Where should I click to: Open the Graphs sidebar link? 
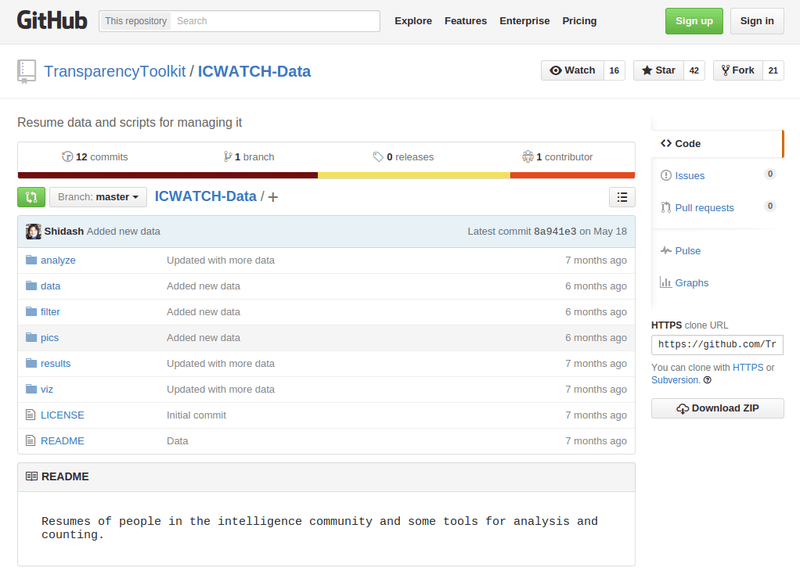(x=691, y=283)
